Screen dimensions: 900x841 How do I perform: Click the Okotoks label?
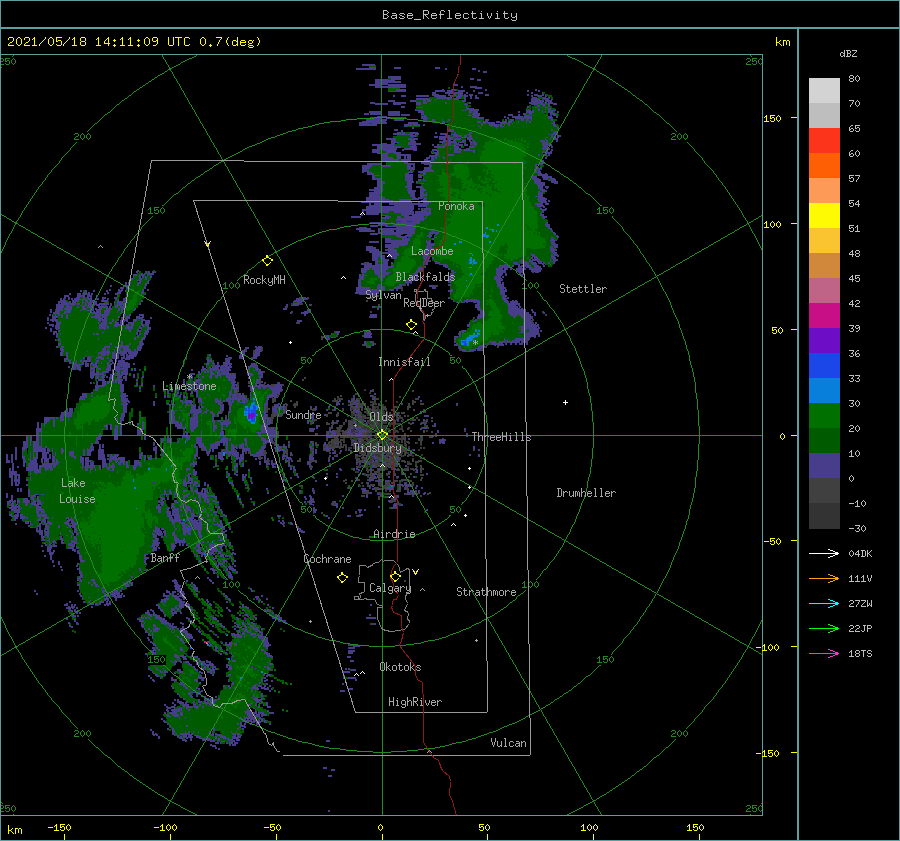(400, 667)
